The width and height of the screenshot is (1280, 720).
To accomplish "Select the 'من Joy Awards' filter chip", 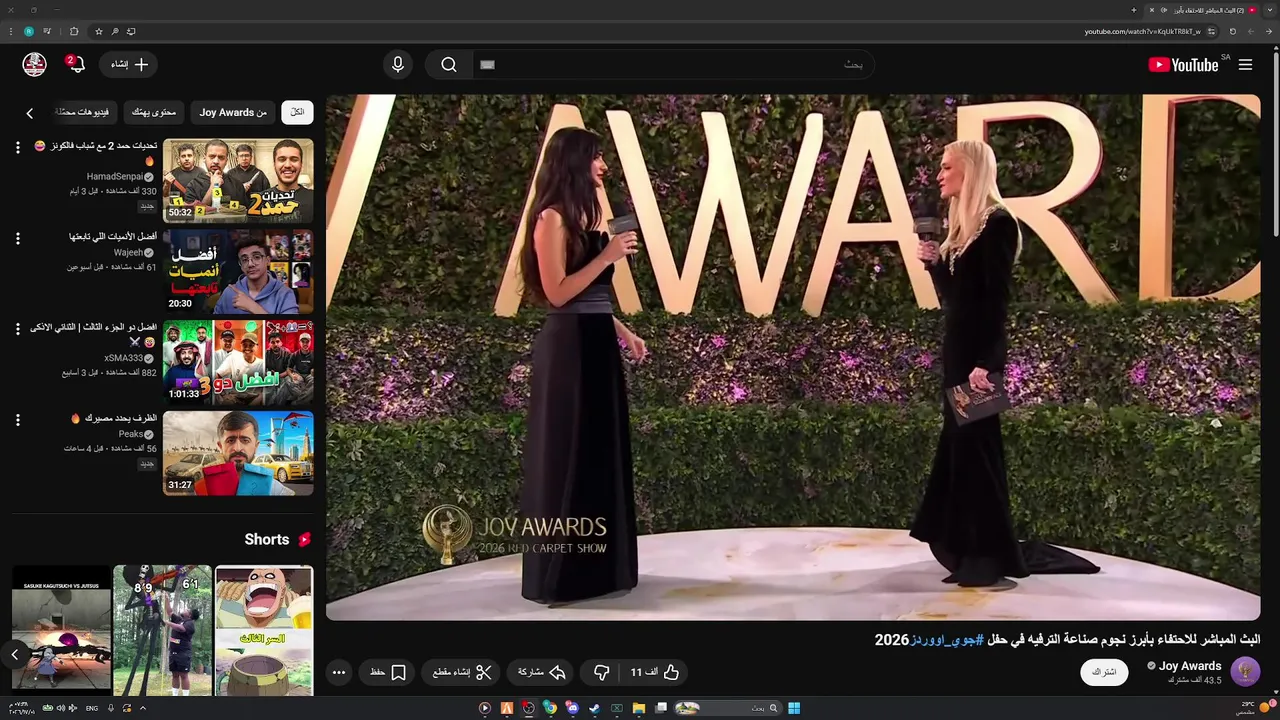I will click(x=233, y=112).
